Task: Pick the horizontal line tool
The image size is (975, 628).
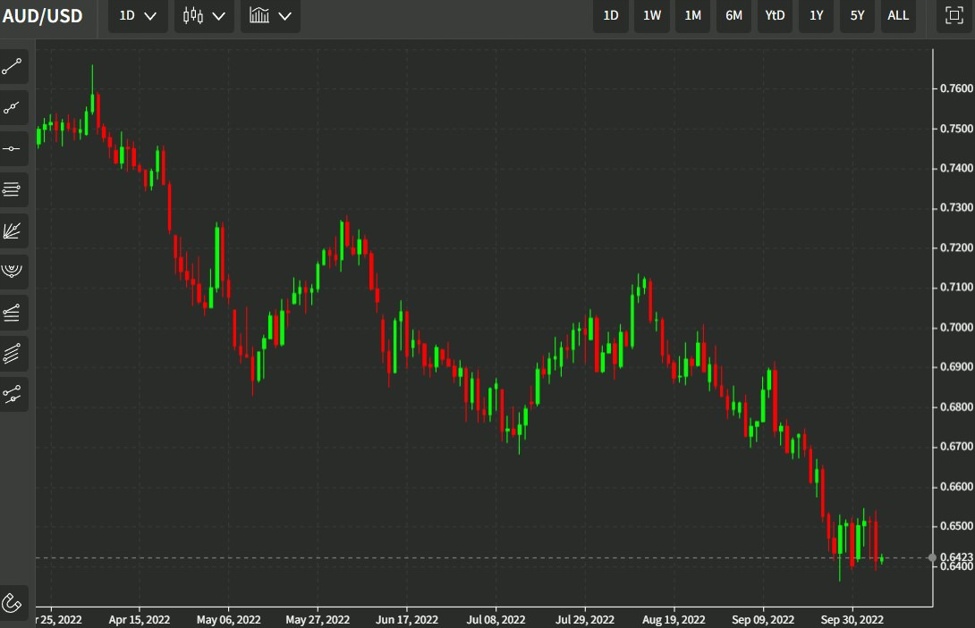Action: click(x=14, y=148)
